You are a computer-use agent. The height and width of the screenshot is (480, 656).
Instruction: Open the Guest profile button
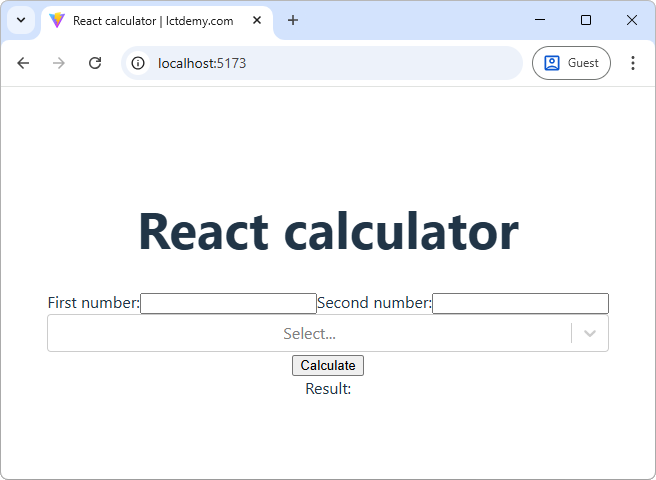571,63
